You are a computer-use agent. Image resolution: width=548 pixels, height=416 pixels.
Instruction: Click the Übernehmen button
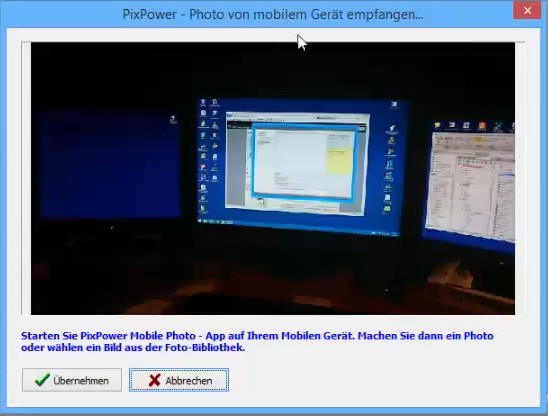coord(72,380)
